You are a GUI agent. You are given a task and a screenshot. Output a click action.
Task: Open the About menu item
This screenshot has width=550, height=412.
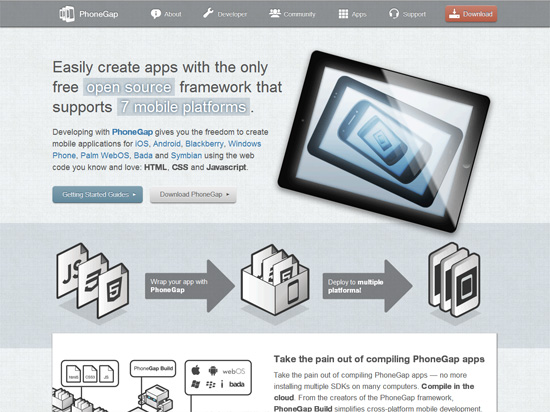click(166, 14)
